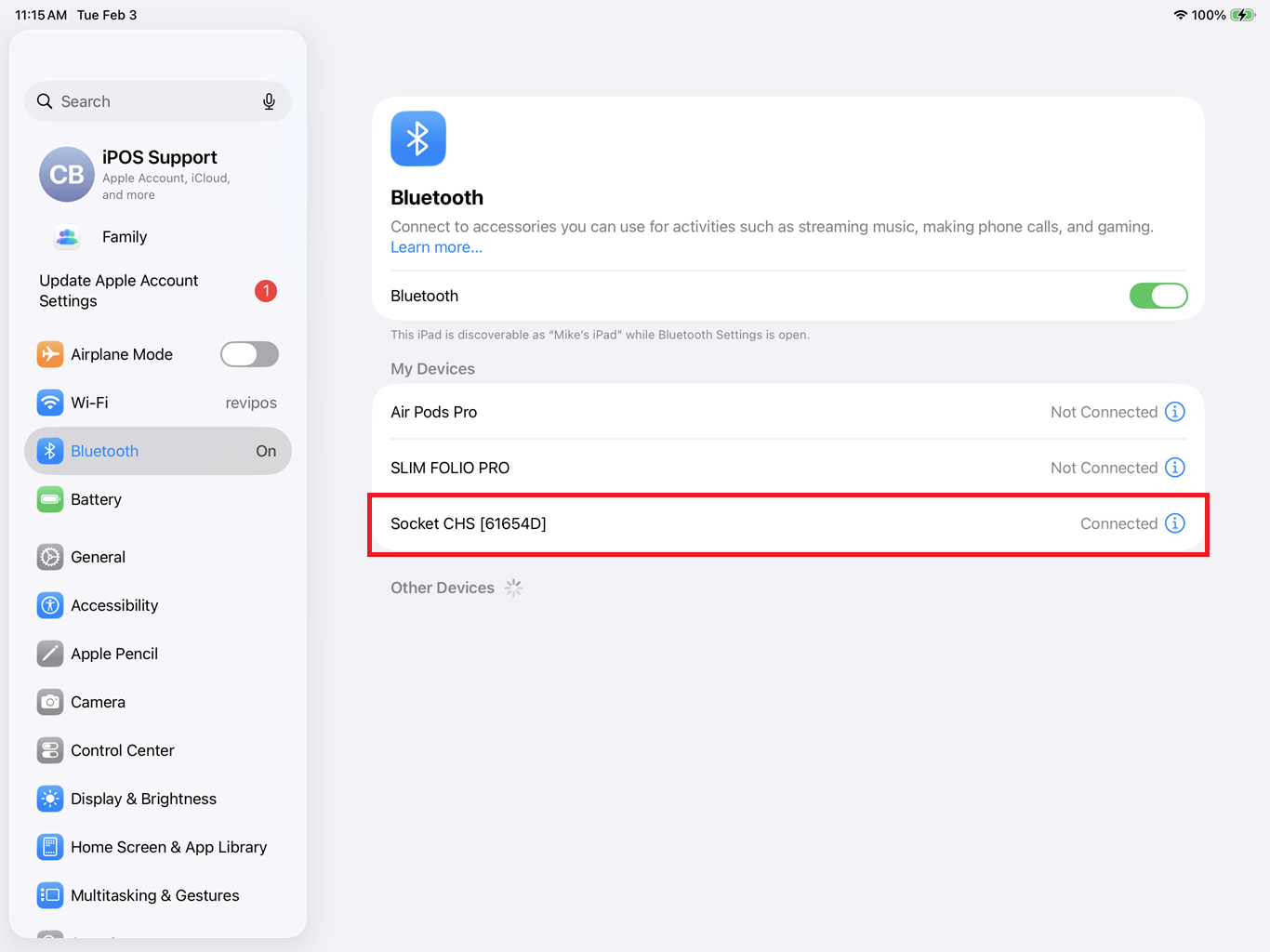Image resolution: width=1270 pixels, height=952 pixels.
Task: Open Camera settings
Action: tap(158, 702)
